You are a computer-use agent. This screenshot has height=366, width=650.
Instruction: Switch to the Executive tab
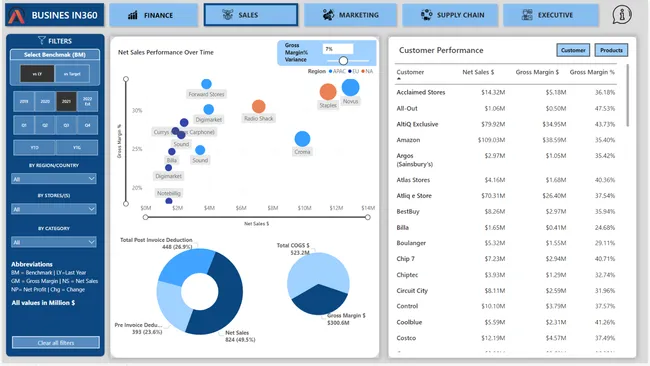tap(551, 15)
